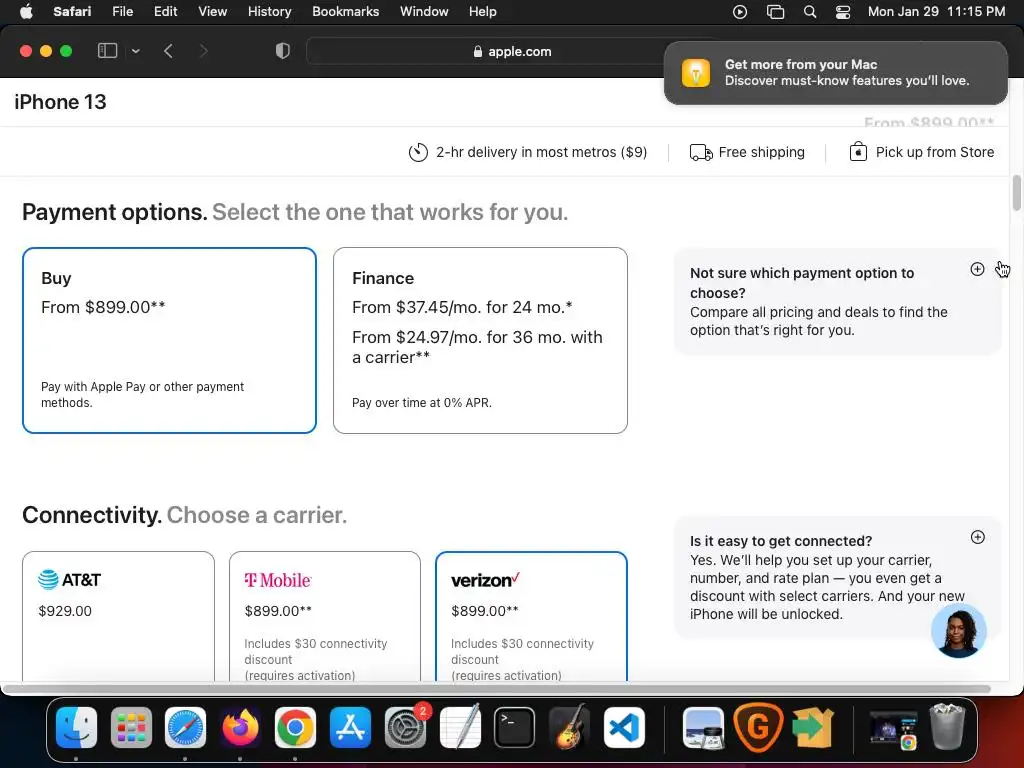The image size is (1024, 768).
Task: Open the Window menu
Action: point(424,12)
